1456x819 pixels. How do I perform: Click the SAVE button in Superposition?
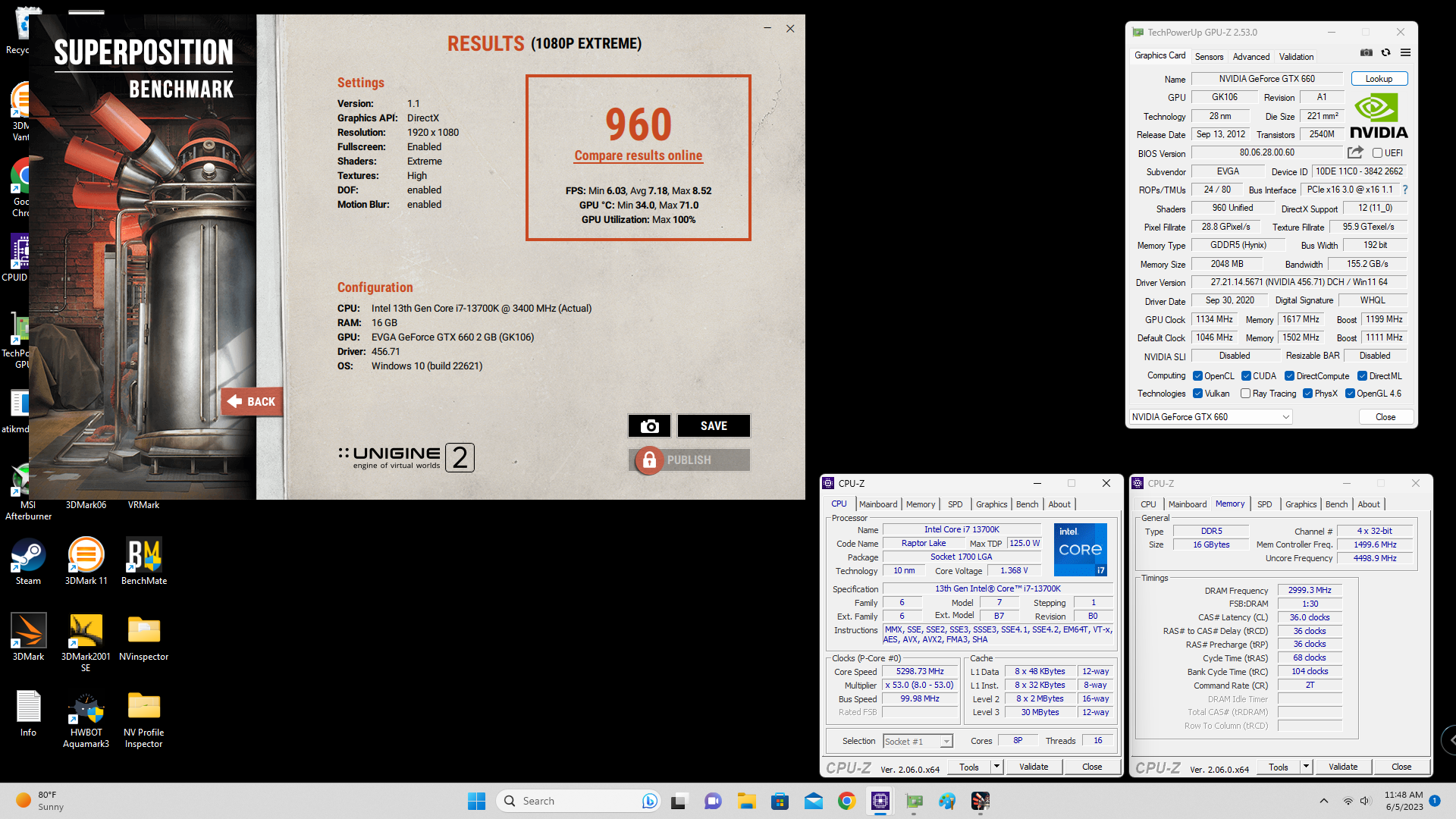click(x=714, y=426)
